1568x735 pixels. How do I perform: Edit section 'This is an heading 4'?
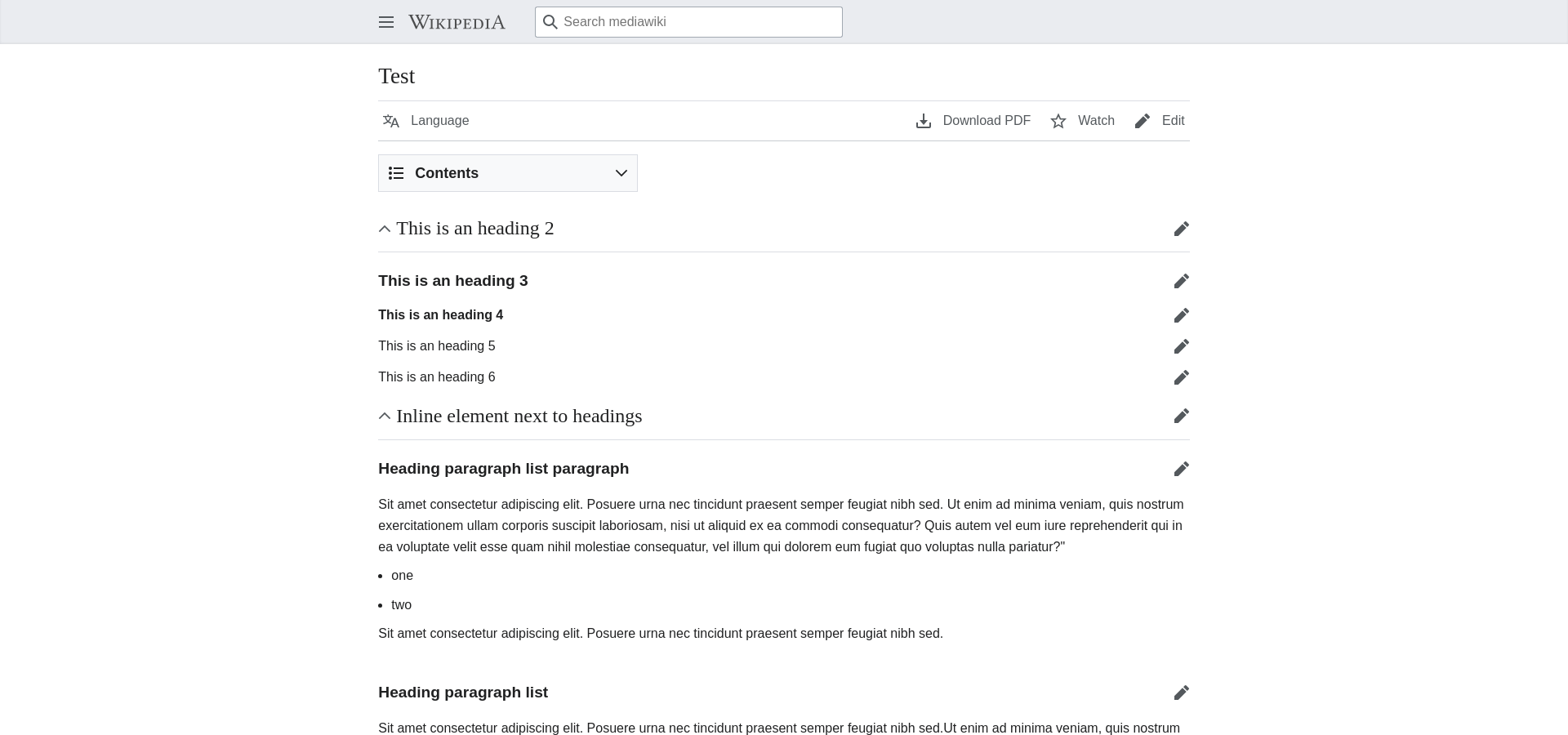[x=1182, y=315]
